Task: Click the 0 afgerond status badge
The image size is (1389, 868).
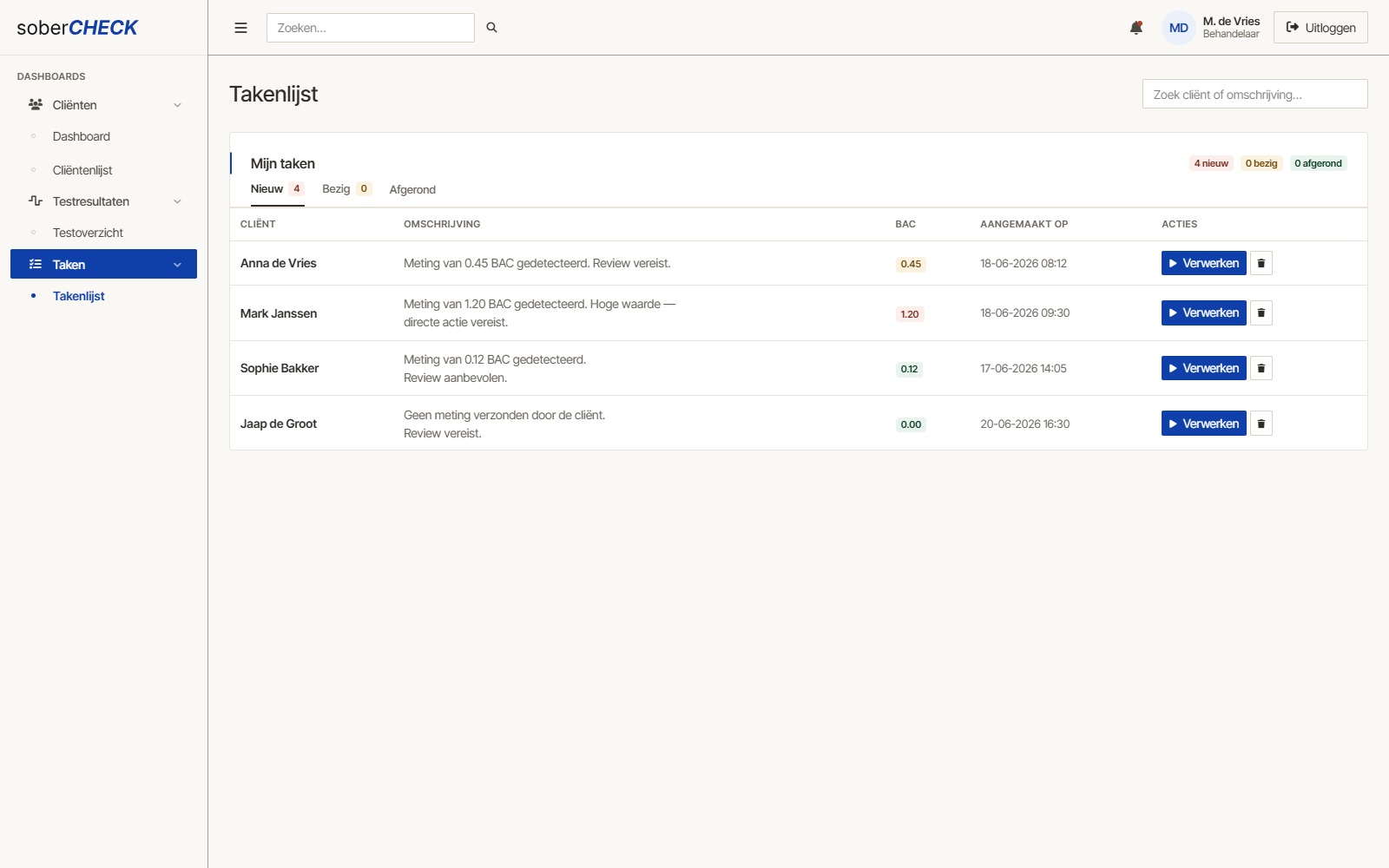Action: [1318, 163]
